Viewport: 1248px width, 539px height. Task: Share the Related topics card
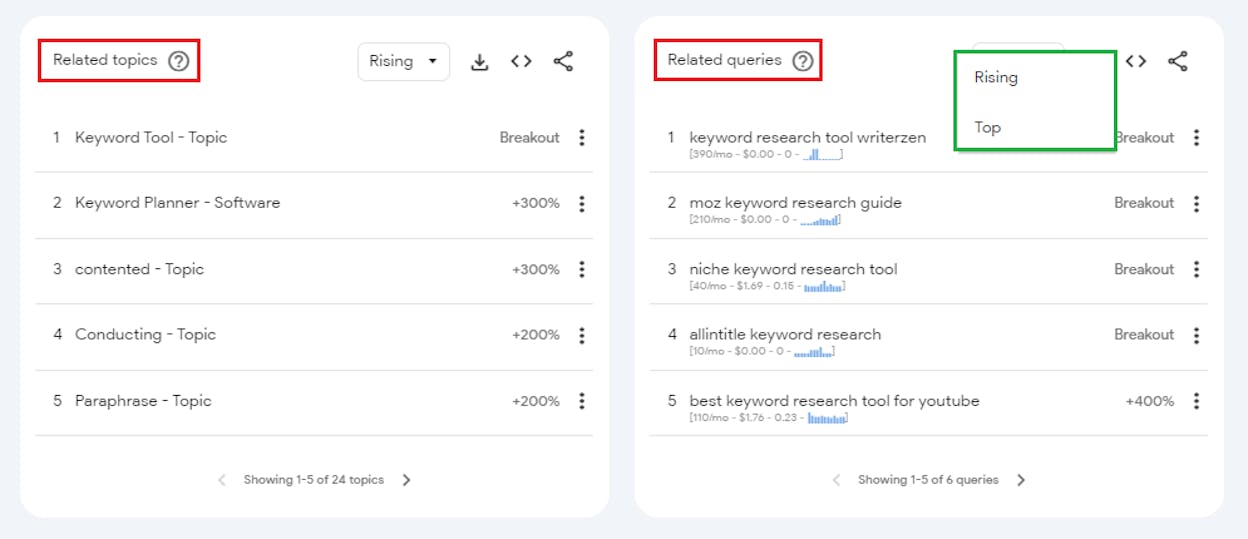pos(563,61)
